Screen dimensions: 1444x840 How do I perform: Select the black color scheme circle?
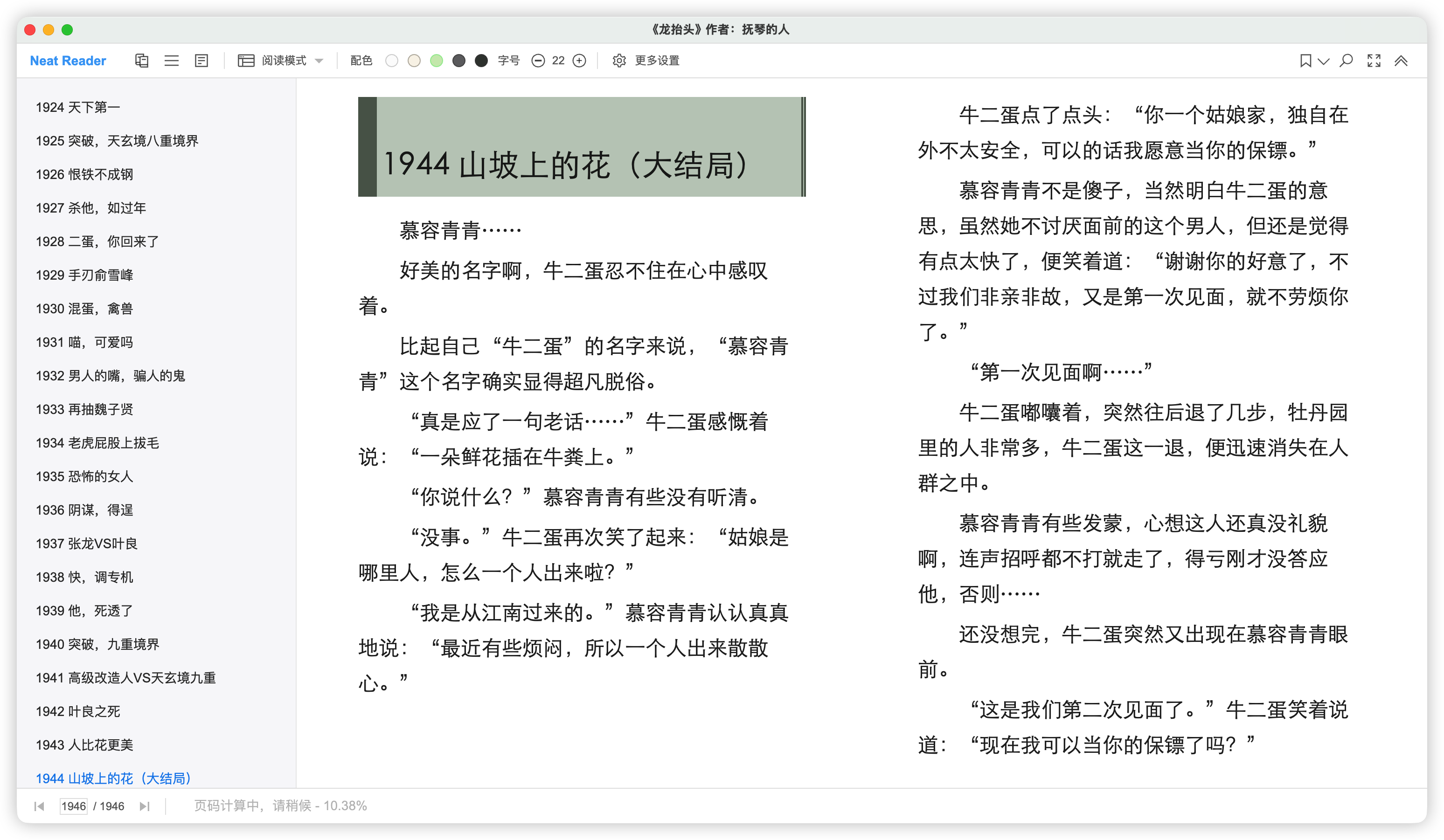481,61
